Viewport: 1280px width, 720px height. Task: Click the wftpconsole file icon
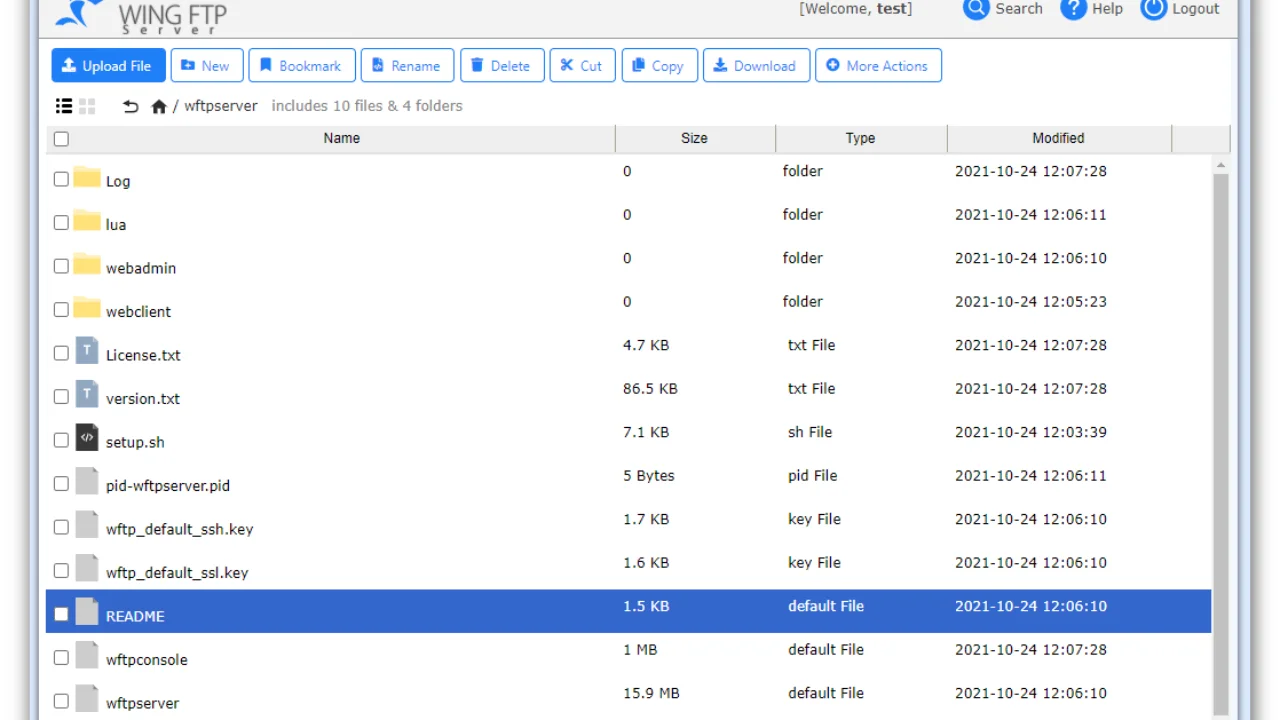click(87, 655)
